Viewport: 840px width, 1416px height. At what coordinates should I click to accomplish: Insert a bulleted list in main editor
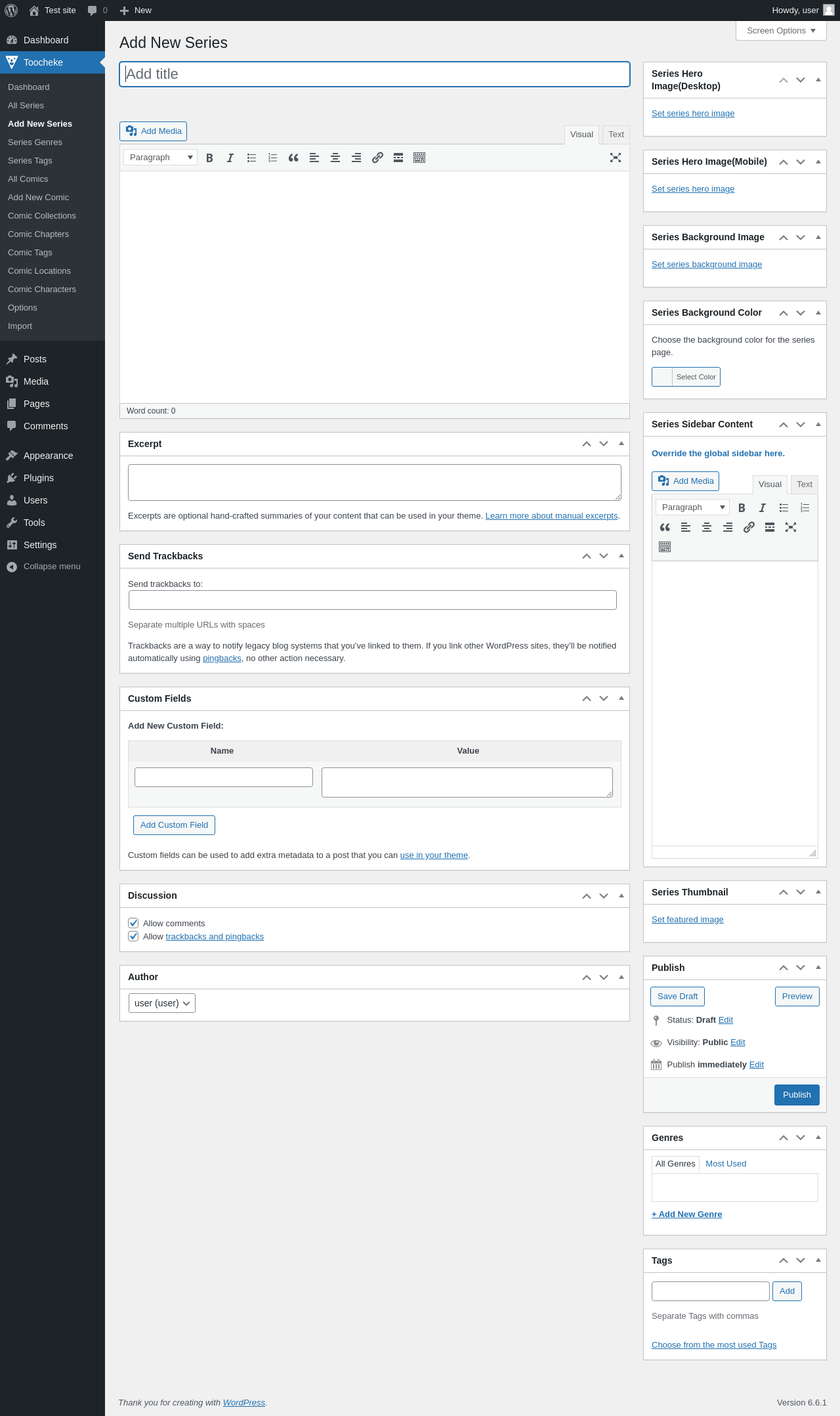[251, 158]
